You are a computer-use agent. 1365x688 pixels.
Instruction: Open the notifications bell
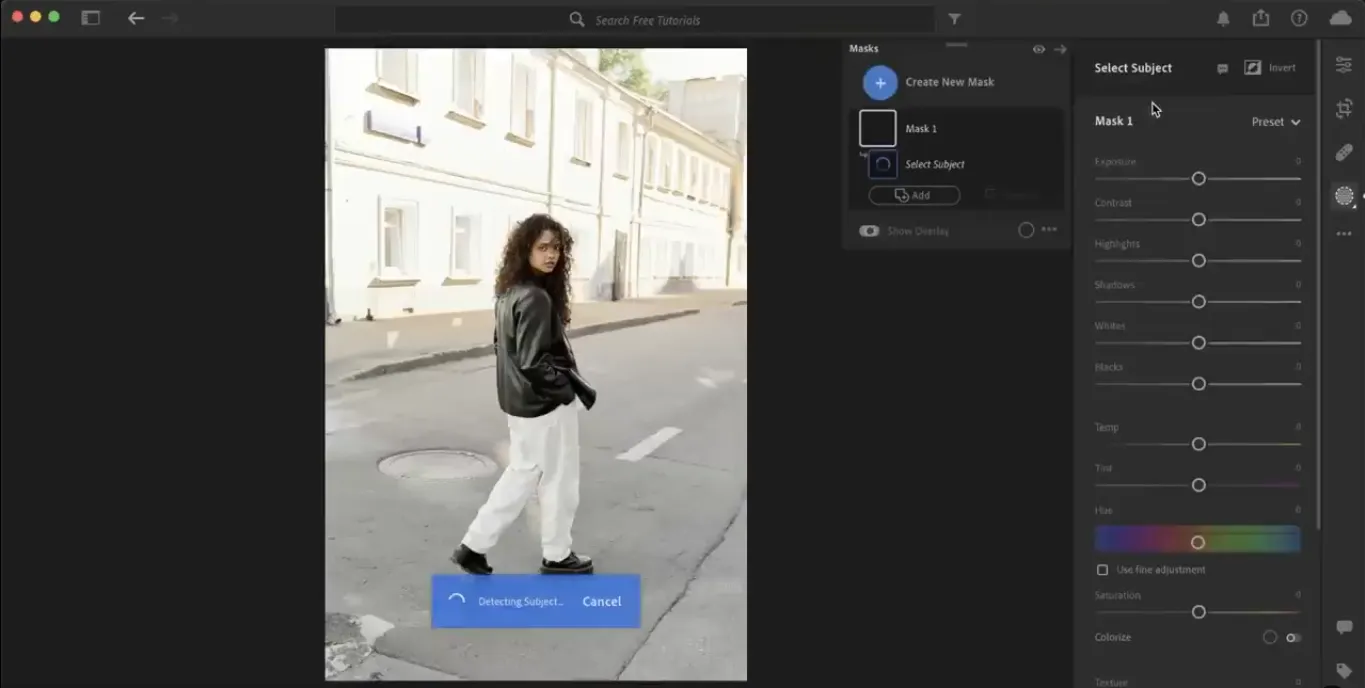coord(1223,19)
